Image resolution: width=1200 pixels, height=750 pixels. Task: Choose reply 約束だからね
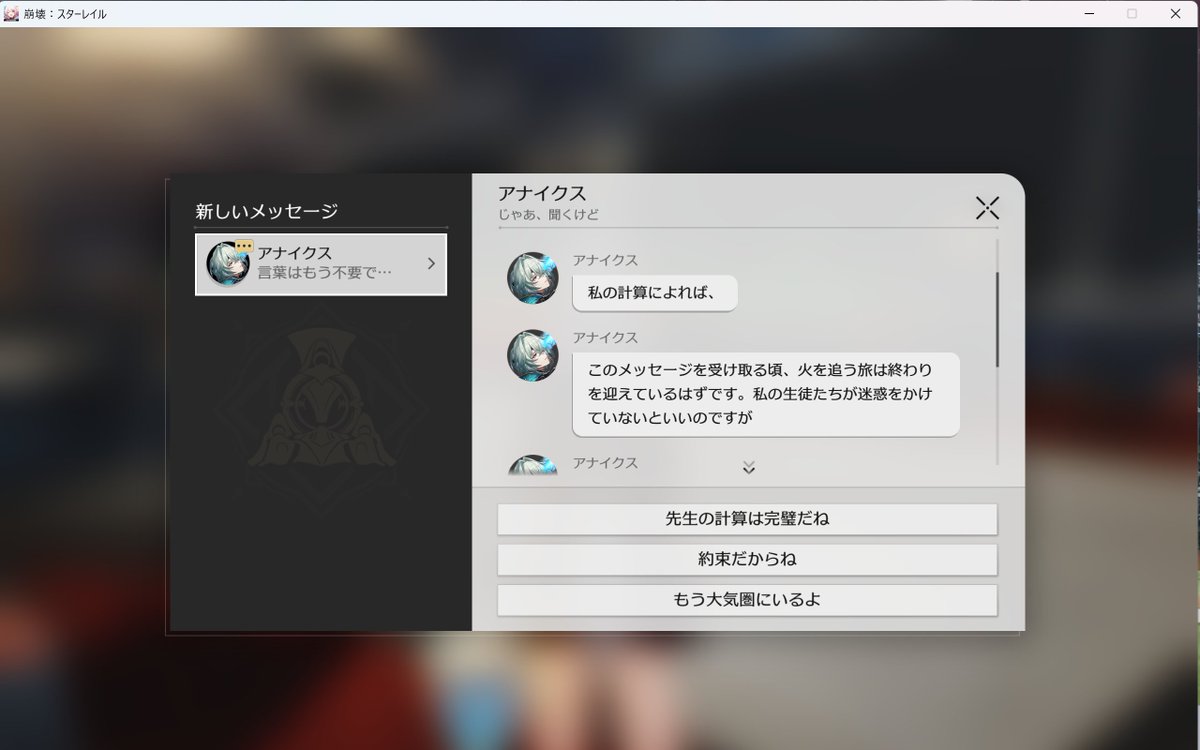click(747, 560)
